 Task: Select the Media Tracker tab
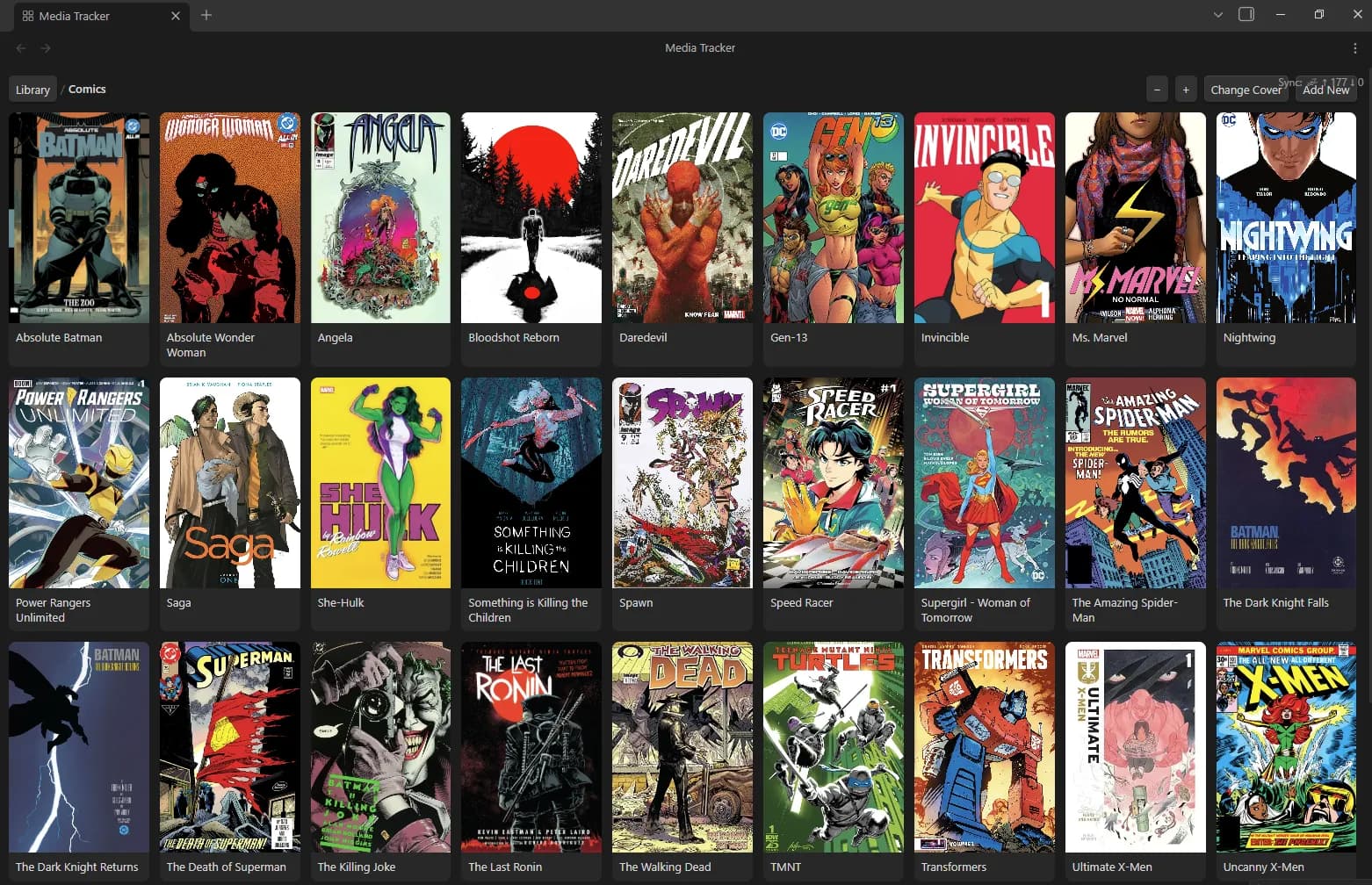point(100,16)
